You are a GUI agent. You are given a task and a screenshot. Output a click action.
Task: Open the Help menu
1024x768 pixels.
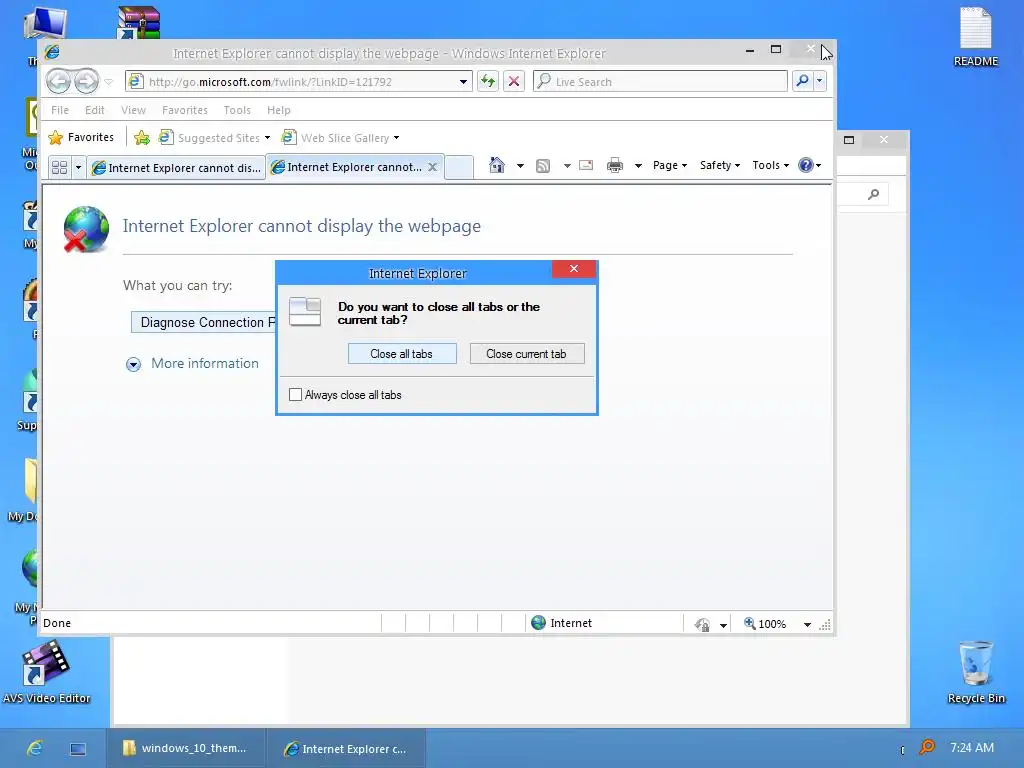tap(279, 110)
